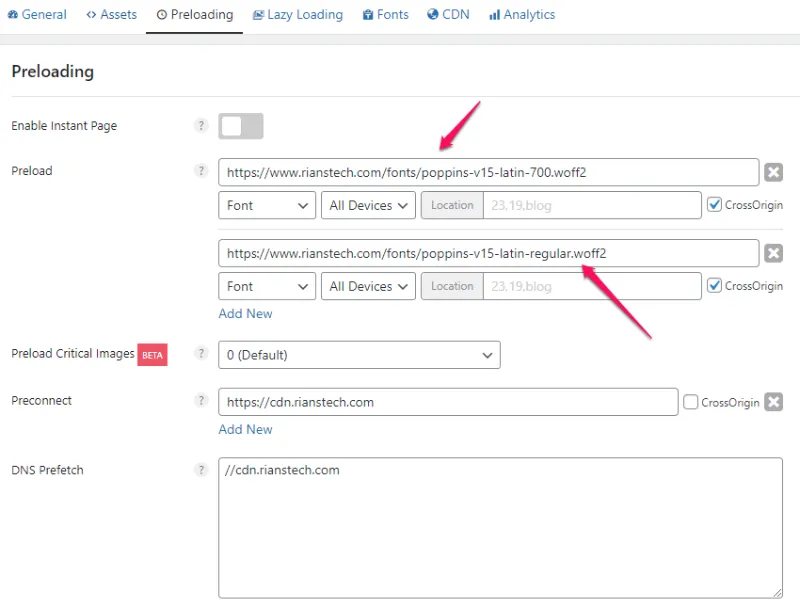Click help icon beside DNS Prefetch
The image size is (800, 607).
pyautogui.click(x=201, y=470)
